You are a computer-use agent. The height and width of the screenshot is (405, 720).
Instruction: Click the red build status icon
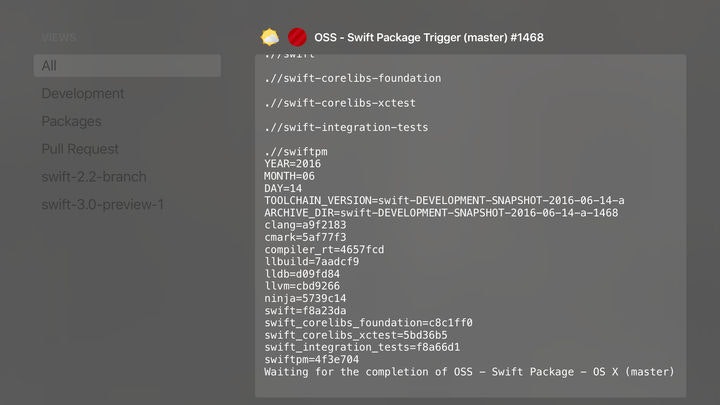coord(297,38)
